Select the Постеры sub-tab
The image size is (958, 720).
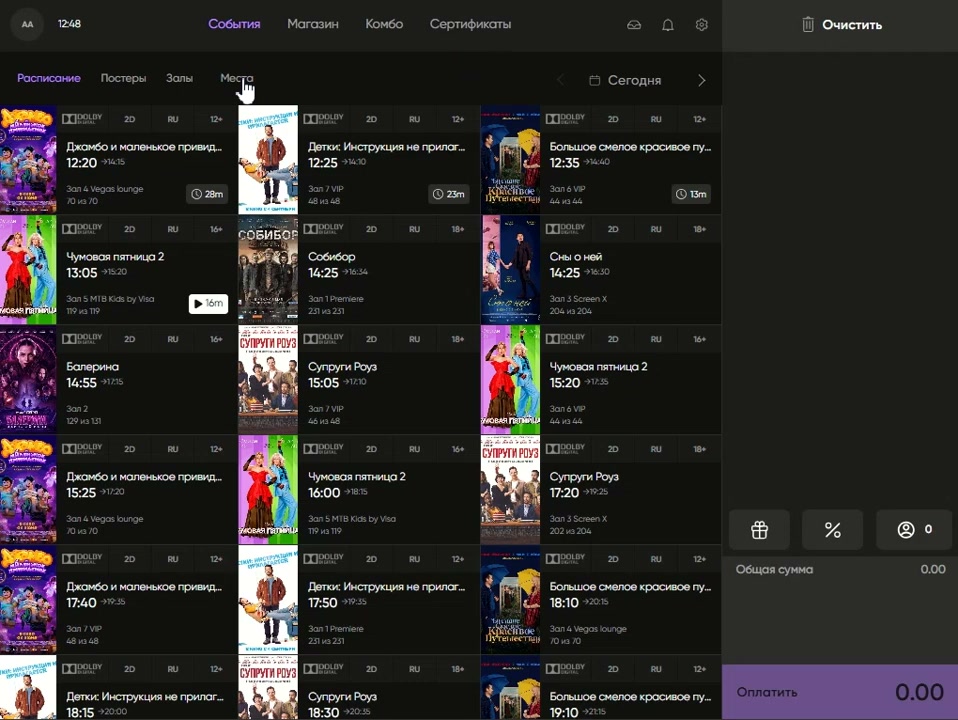pyautogui.click(x=123, y=78)
